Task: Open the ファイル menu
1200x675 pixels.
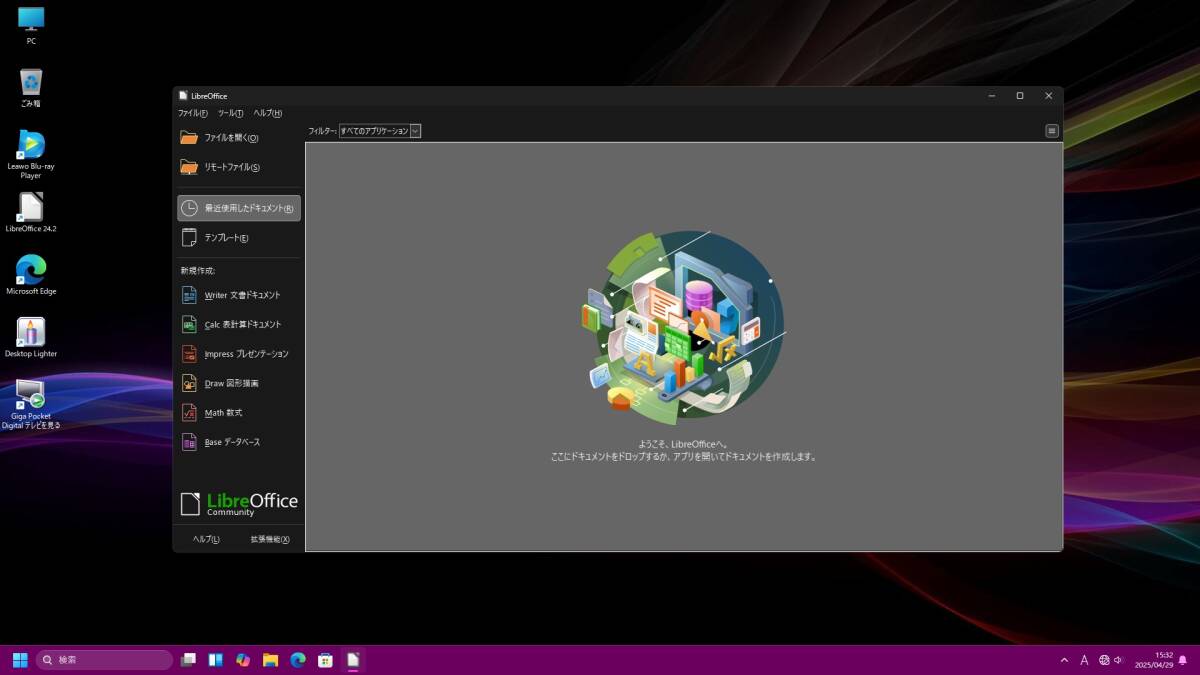Action: (x=192, y=113)
